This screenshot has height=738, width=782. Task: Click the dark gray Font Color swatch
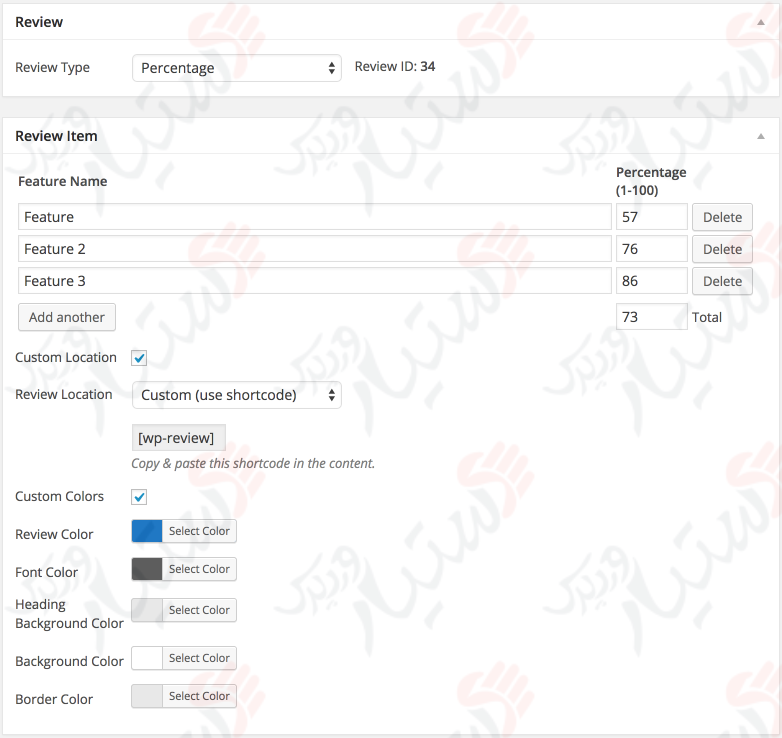[x=147, y=569]
